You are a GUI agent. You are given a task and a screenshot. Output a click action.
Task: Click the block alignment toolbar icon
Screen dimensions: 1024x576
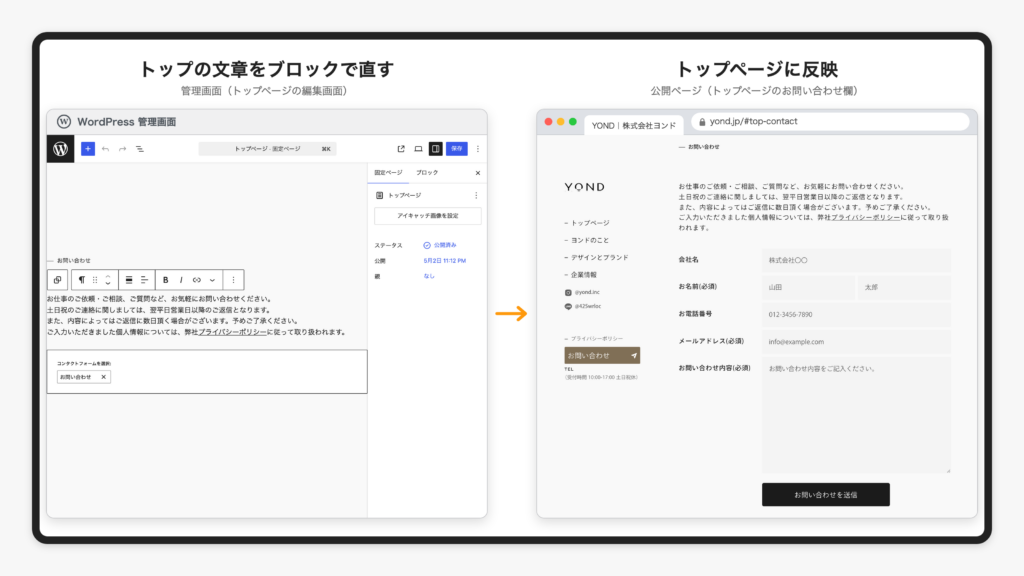pyautogui.click(x=129, y=280)
